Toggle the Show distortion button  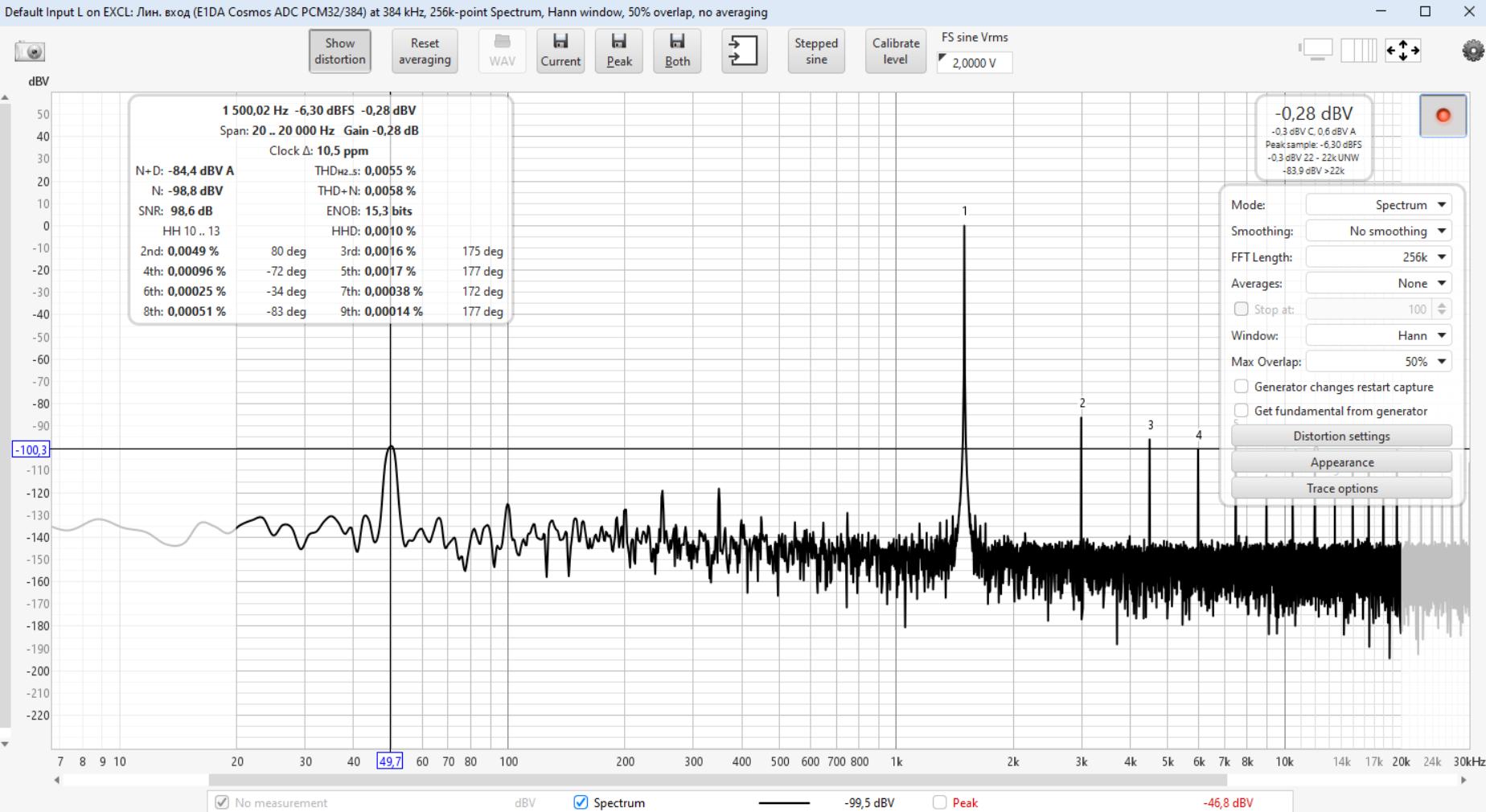point(339,51)
